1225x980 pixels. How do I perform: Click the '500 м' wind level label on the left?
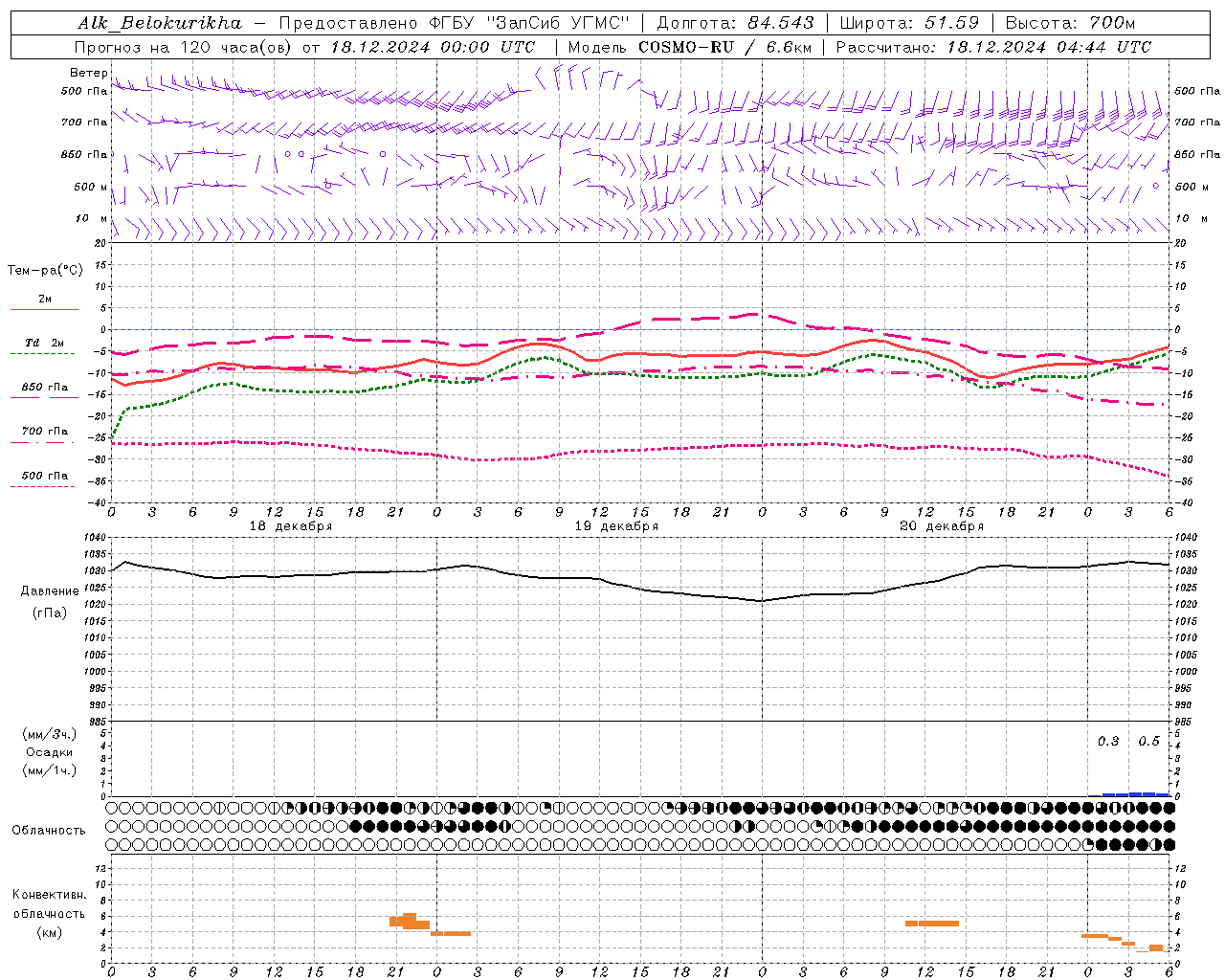[x=91, y=187]
